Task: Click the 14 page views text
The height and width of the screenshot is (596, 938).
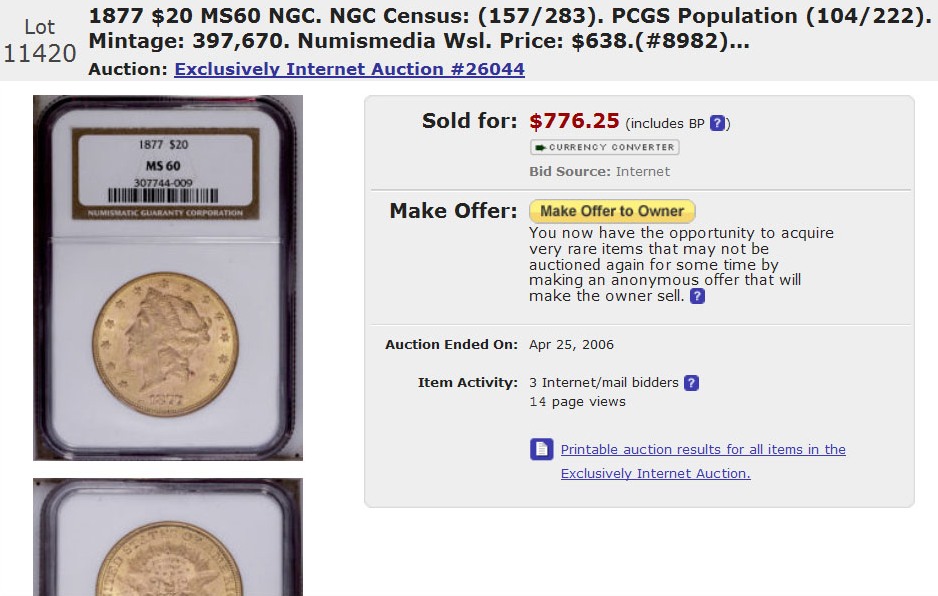Action: [577, 402]
